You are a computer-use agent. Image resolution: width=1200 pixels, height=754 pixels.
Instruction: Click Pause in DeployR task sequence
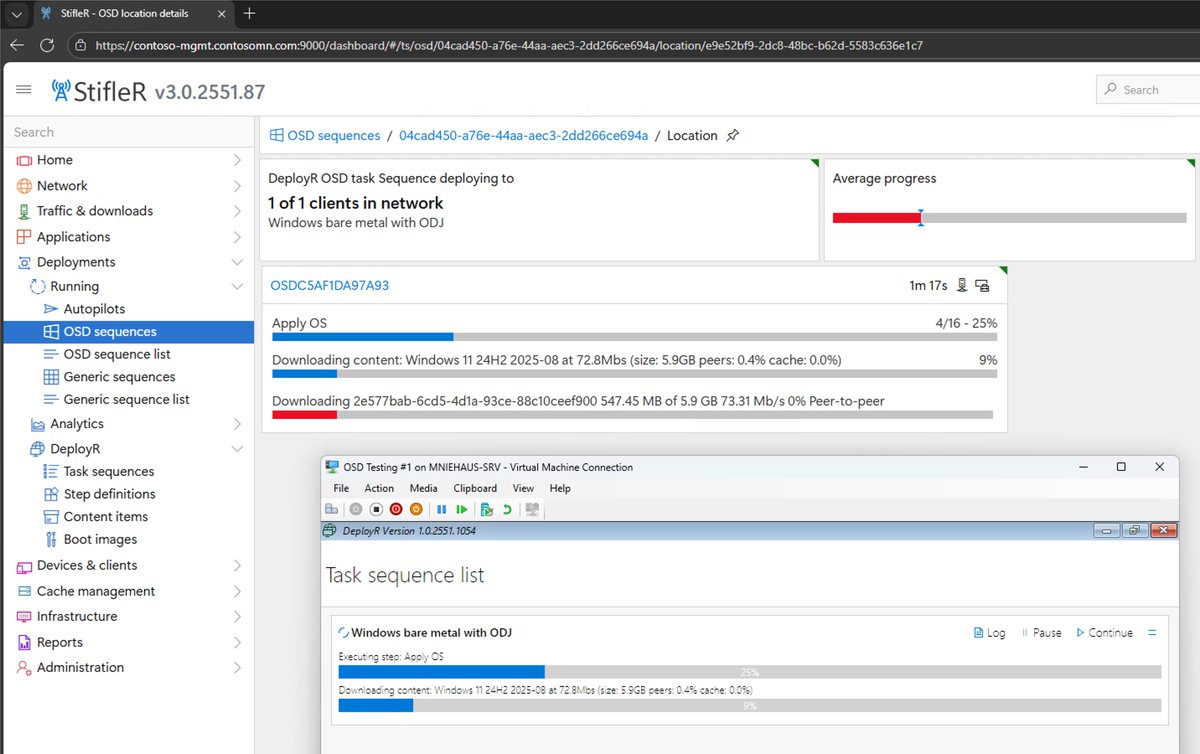tap(1041, 633)
